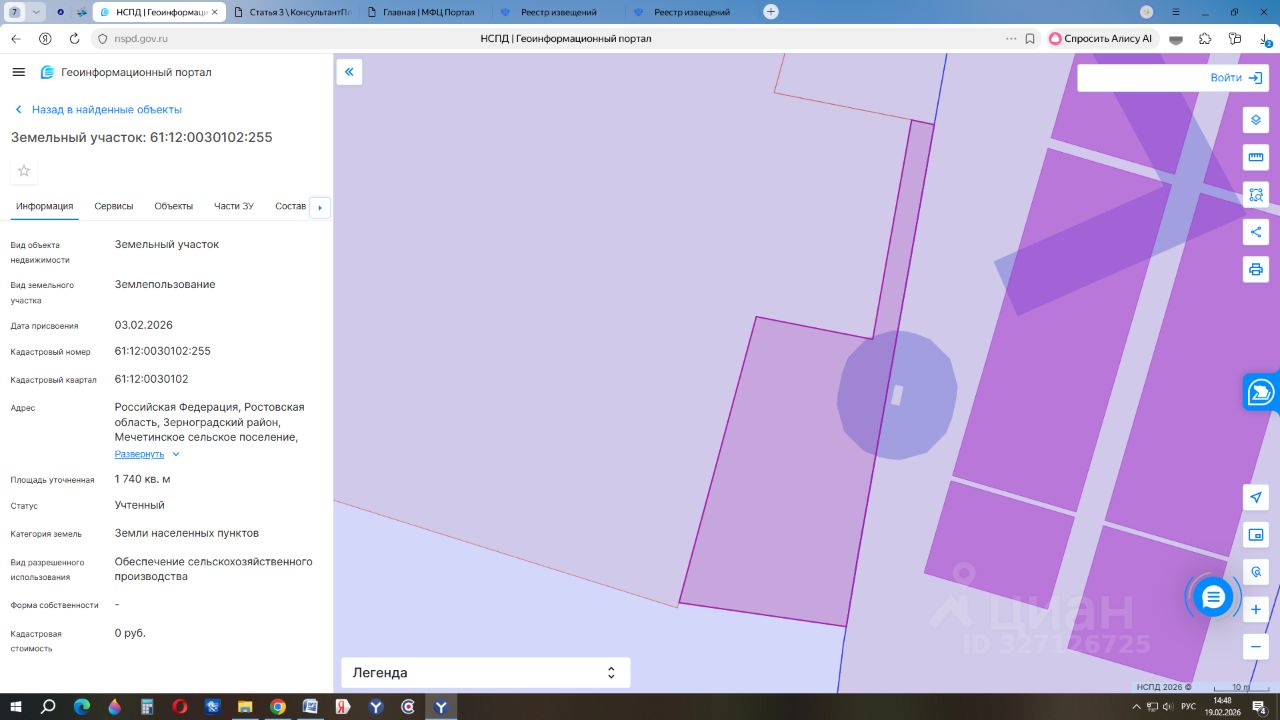Bookmark this page
The height and width of the screenshot is (720, 1280).
(x=1030, y=39)
